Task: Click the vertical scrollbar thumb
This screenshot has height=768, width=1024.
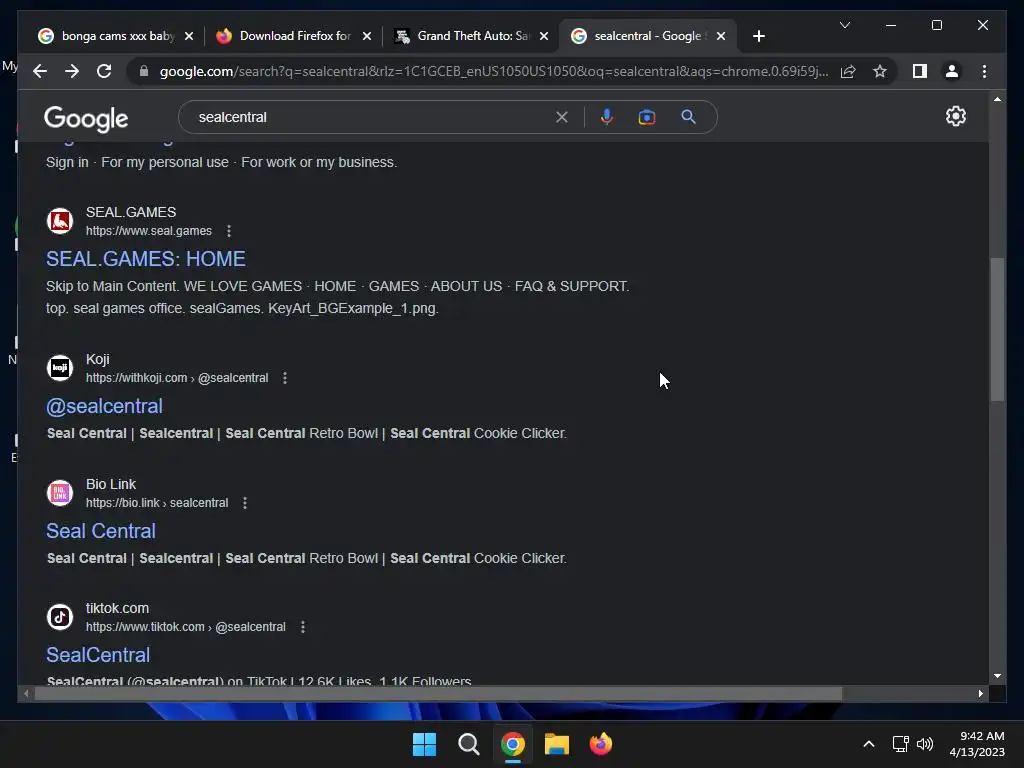Action: (x=997, y=329)
